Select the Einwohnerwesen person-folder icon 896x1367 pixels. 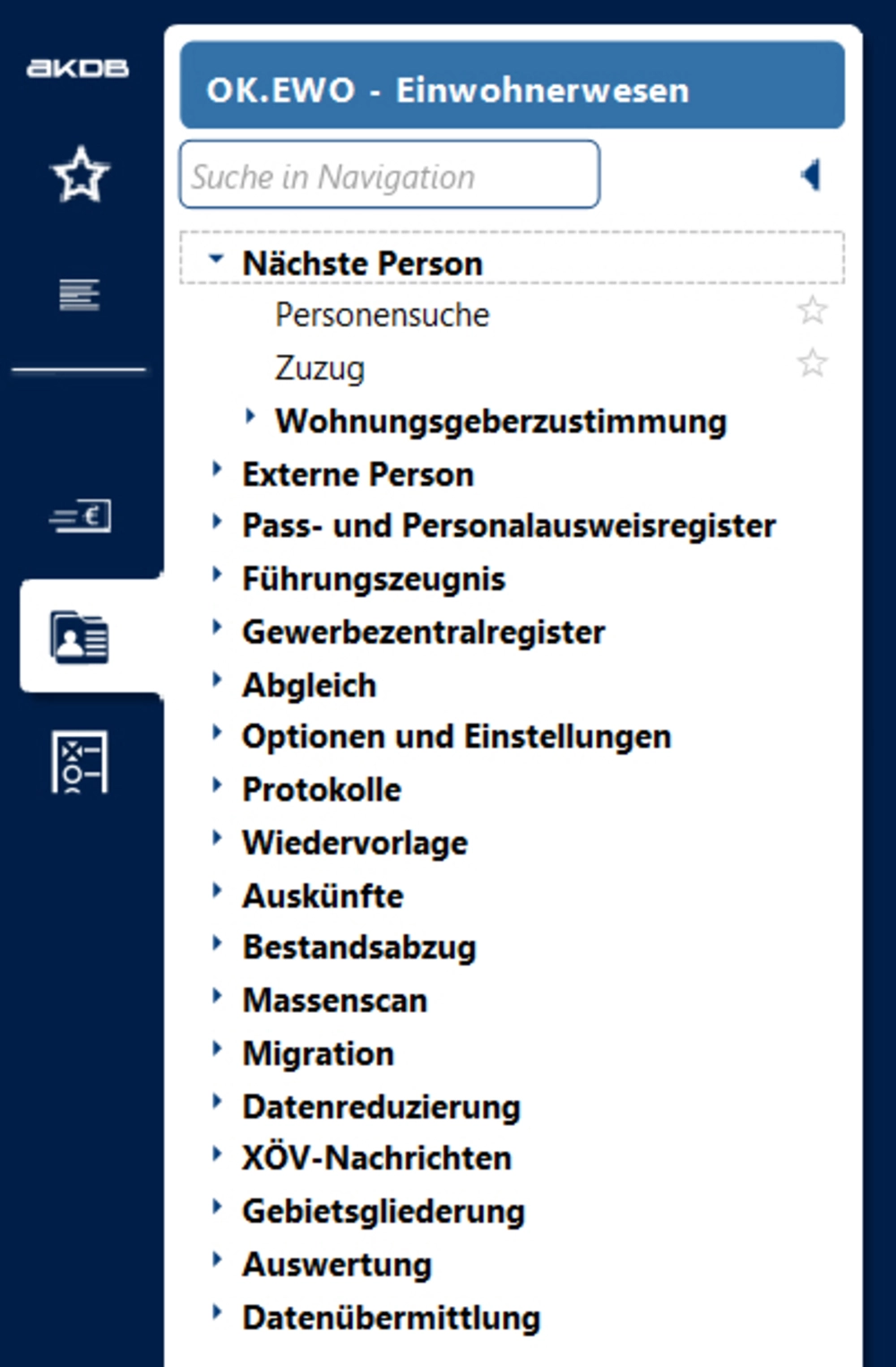pyautogui.click(x=80, y=637)
